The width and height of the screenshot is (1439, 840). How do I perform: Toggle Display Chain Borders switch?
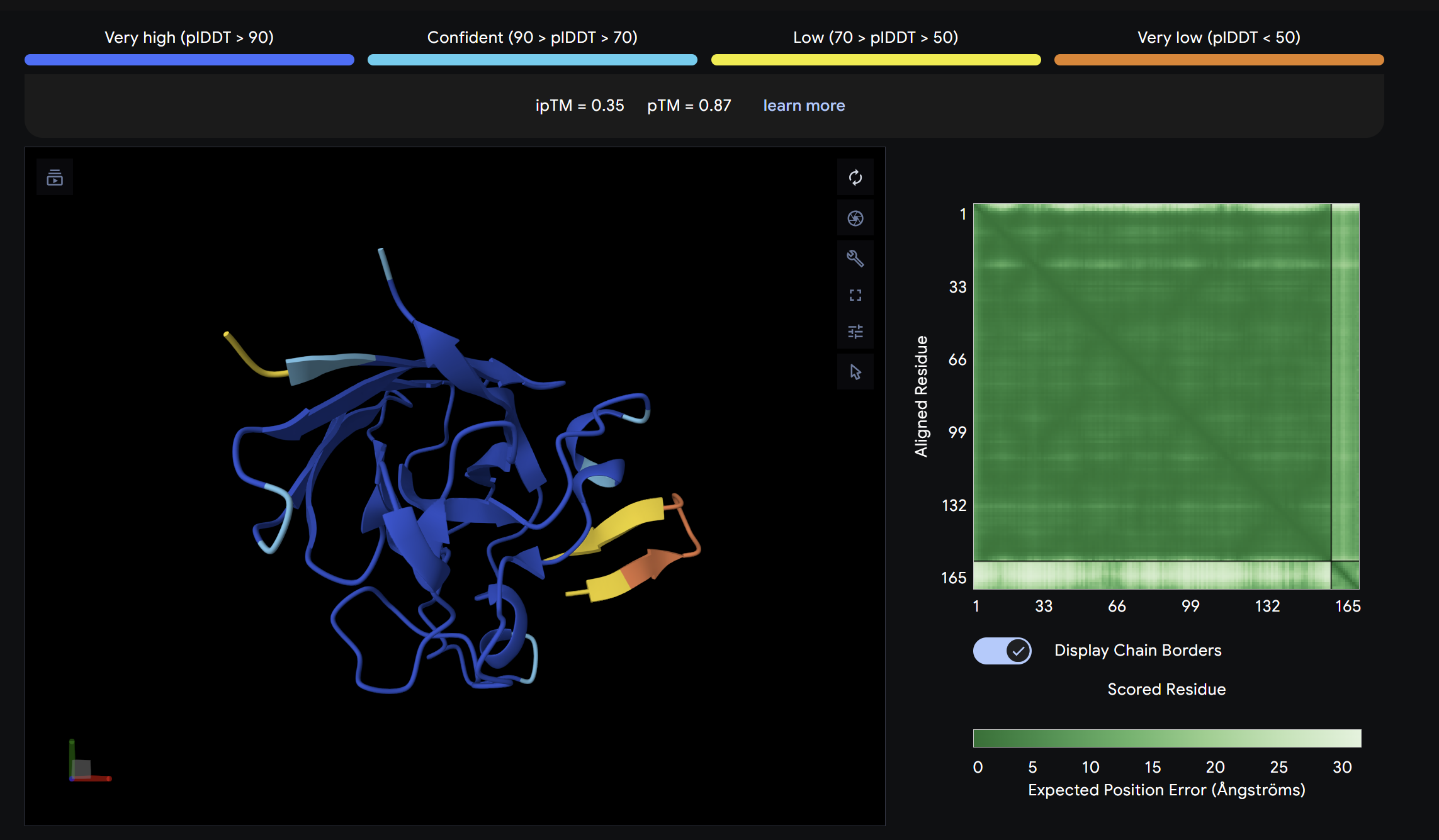pyautogui.click(x=1002, y=651)
